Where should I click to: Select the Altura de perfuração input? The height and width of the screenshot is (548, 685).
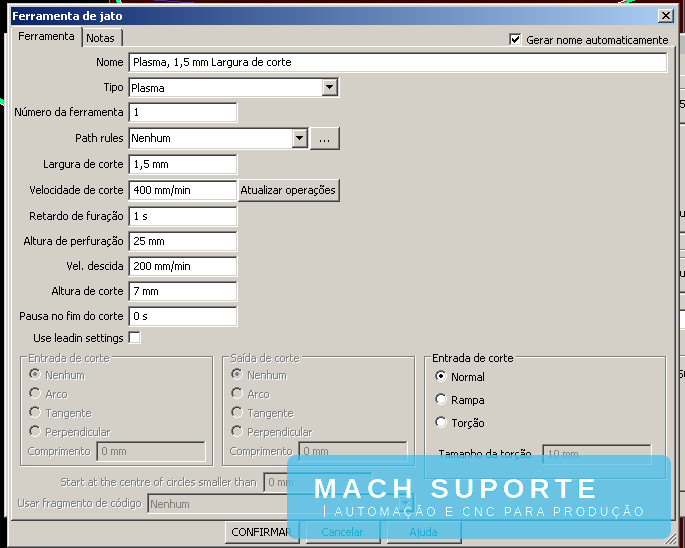pyautogui.click(x=183, y=241)
